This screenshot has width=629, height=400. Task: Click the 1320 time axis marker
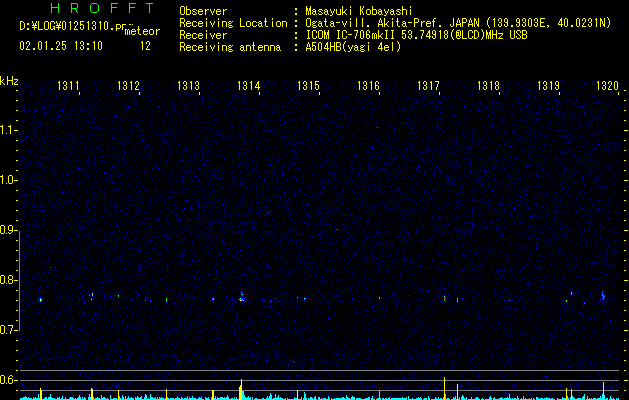click(x=607, y=86)
